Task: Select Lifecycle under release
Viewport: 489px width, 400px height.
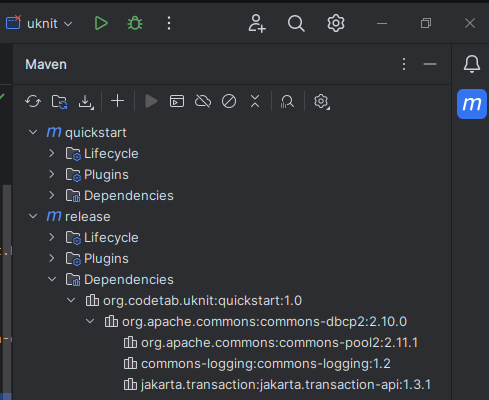Action: tap(232, 237)
